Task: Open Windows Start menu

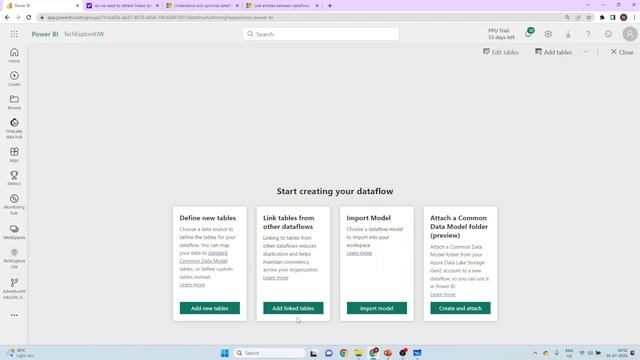Action: tap(224, 353)
